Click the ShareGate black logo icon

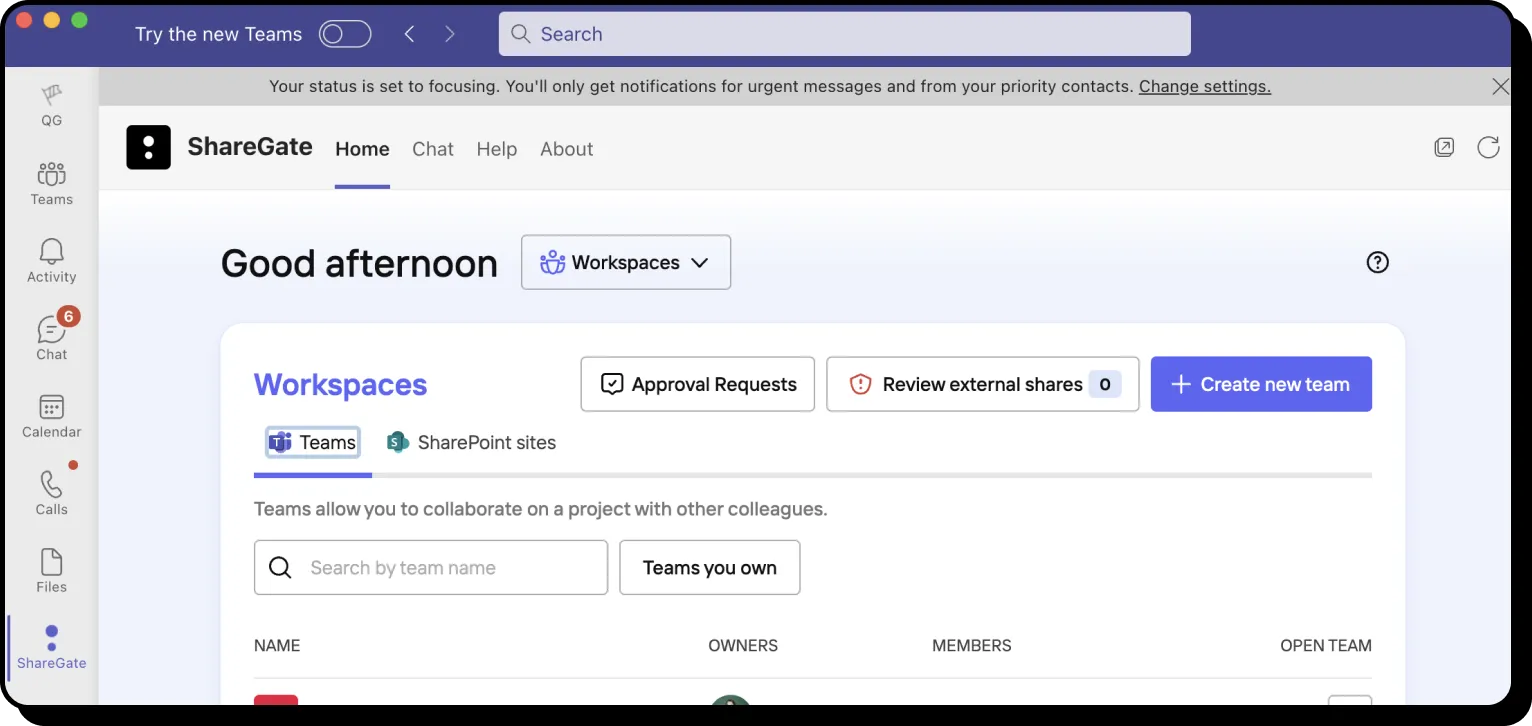click(x=148, y=147)
